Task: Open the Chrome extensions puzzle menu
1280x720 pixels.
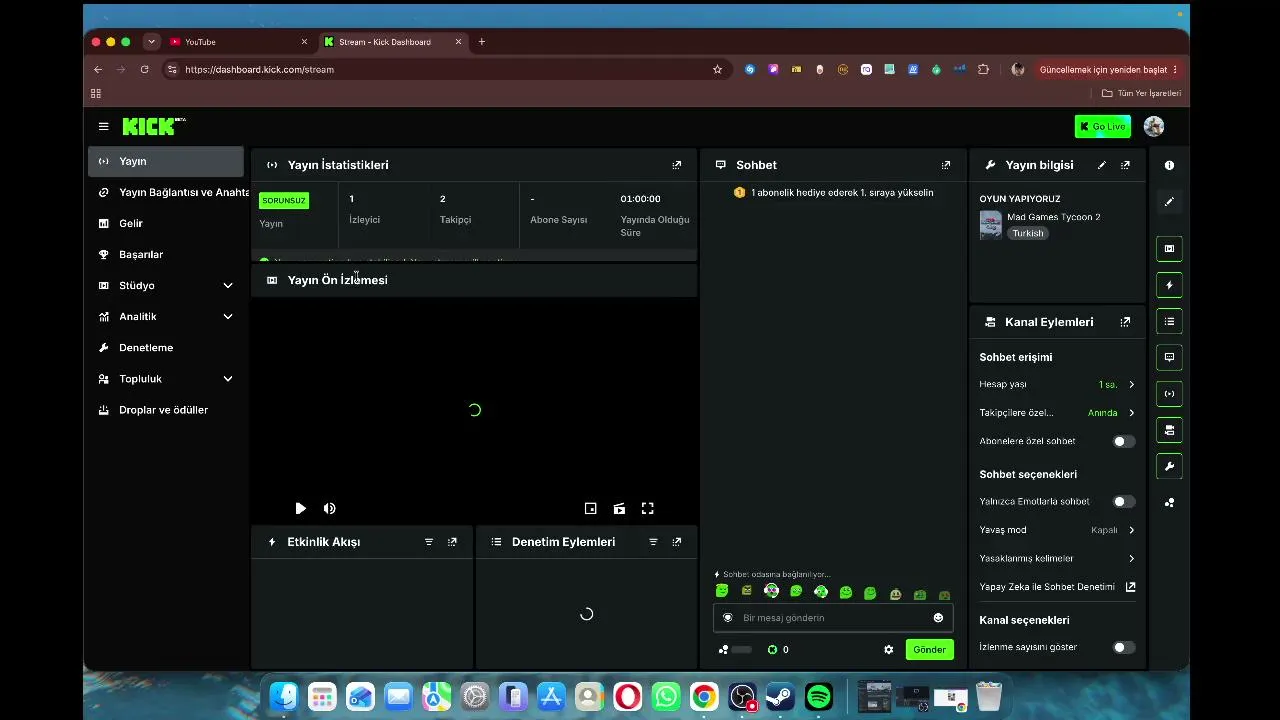Action: (983, 70)
